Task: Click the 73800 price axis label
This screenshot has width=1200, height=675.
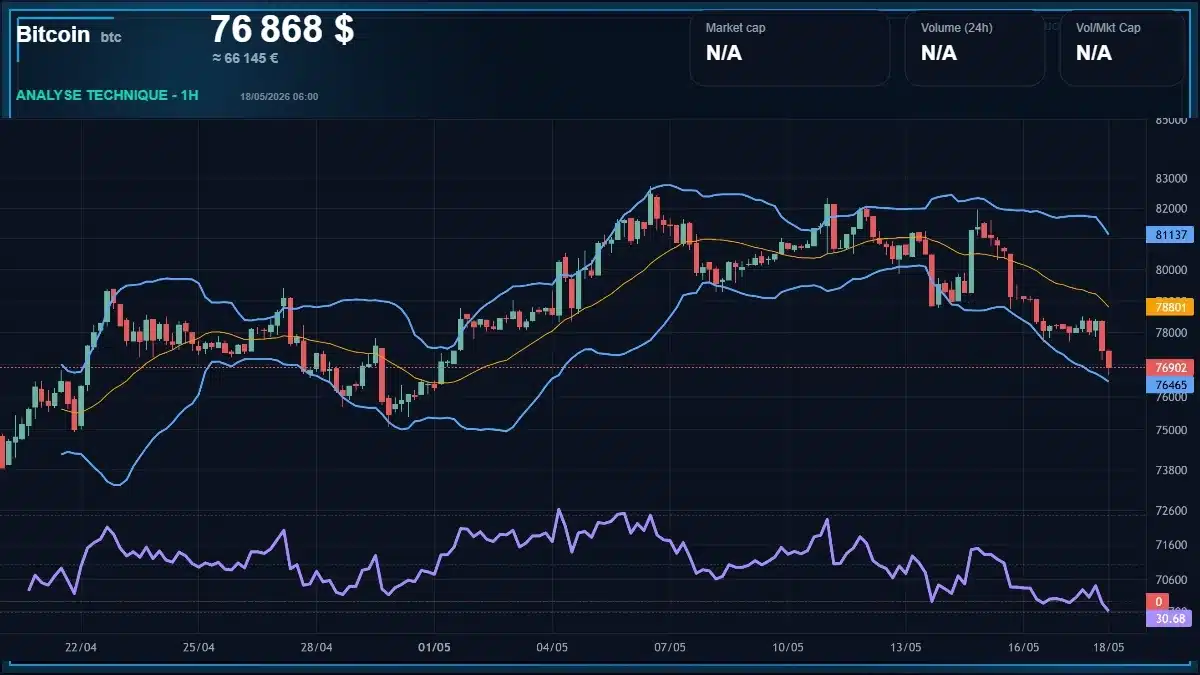Action: click(x=1170, y=469)
